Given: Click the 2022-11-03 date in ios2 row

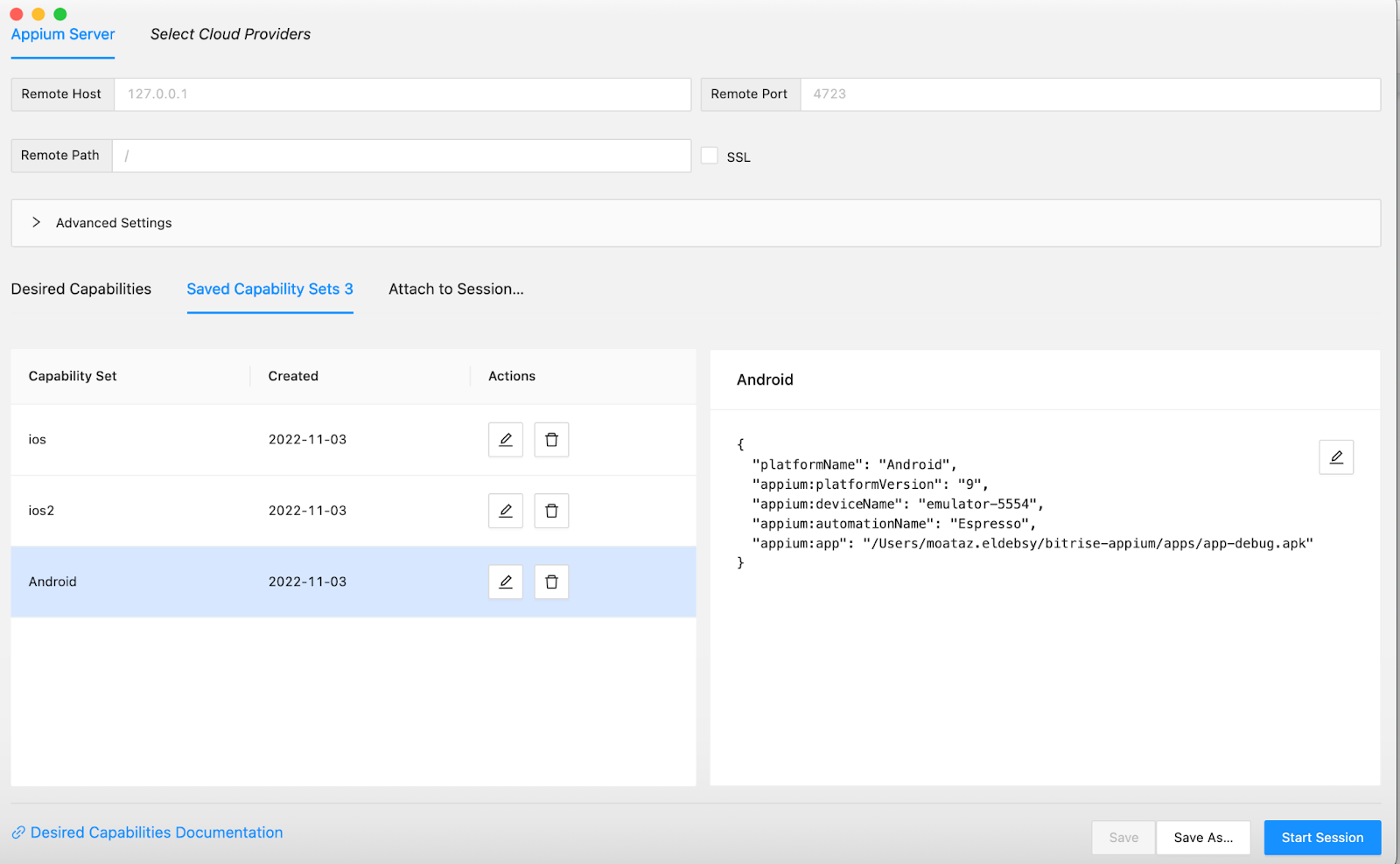Looking at the screenshot, I should pos(307,511).
